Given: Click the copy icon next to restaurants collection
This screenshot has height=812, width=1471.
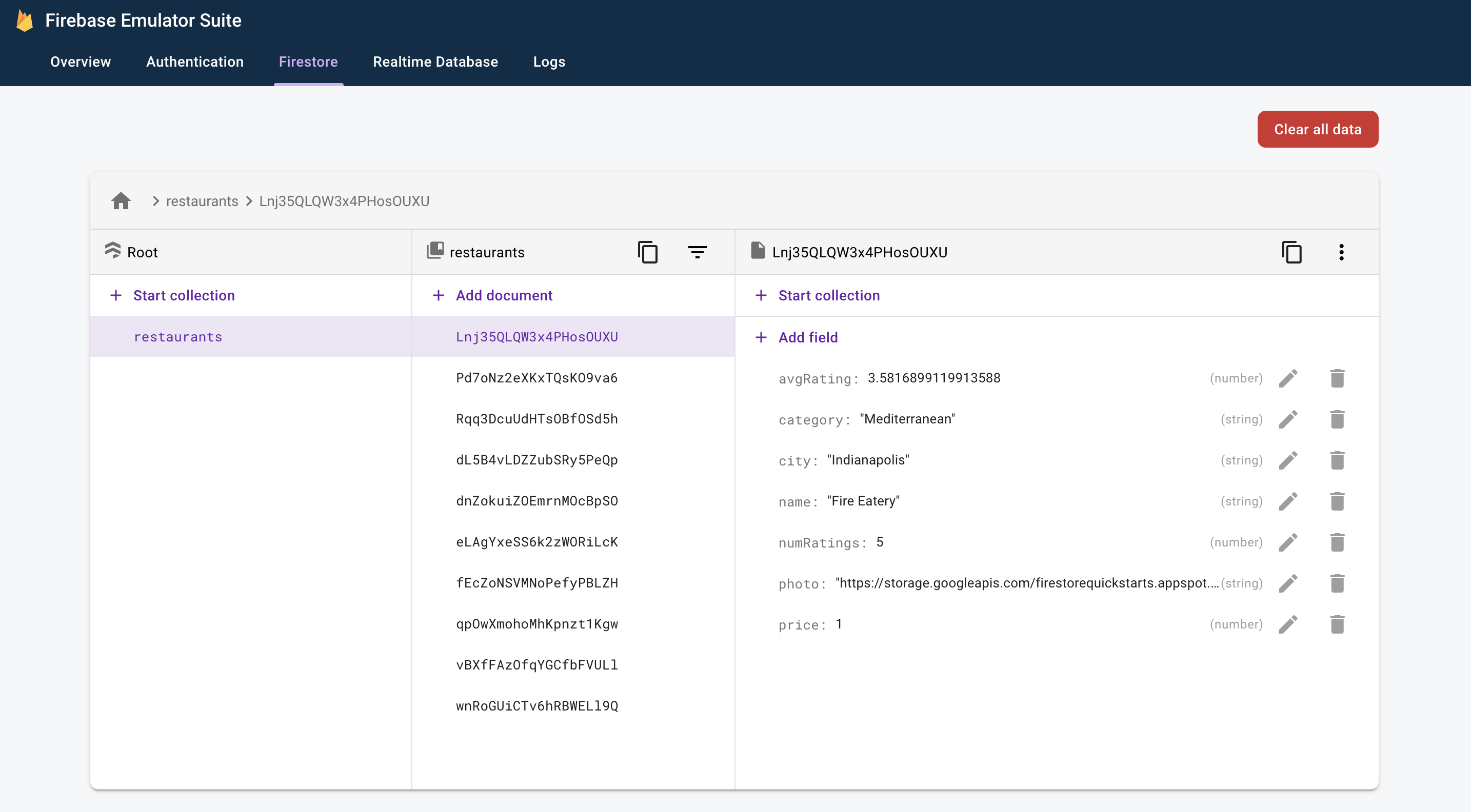Looking at the screenshot, I should (647, 252).
